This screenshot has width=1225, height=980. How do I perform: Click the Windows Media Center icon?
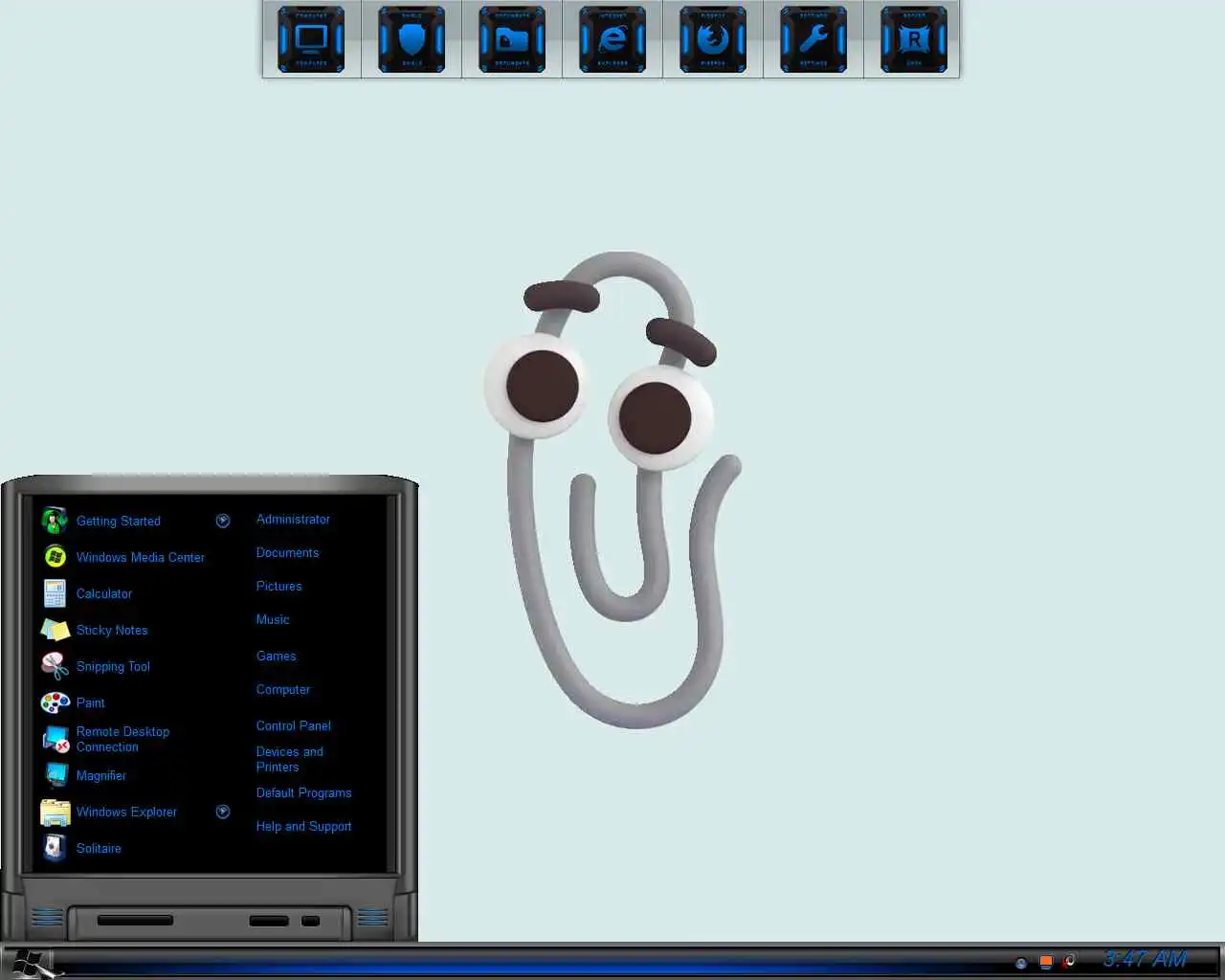(x=55, y=557)
